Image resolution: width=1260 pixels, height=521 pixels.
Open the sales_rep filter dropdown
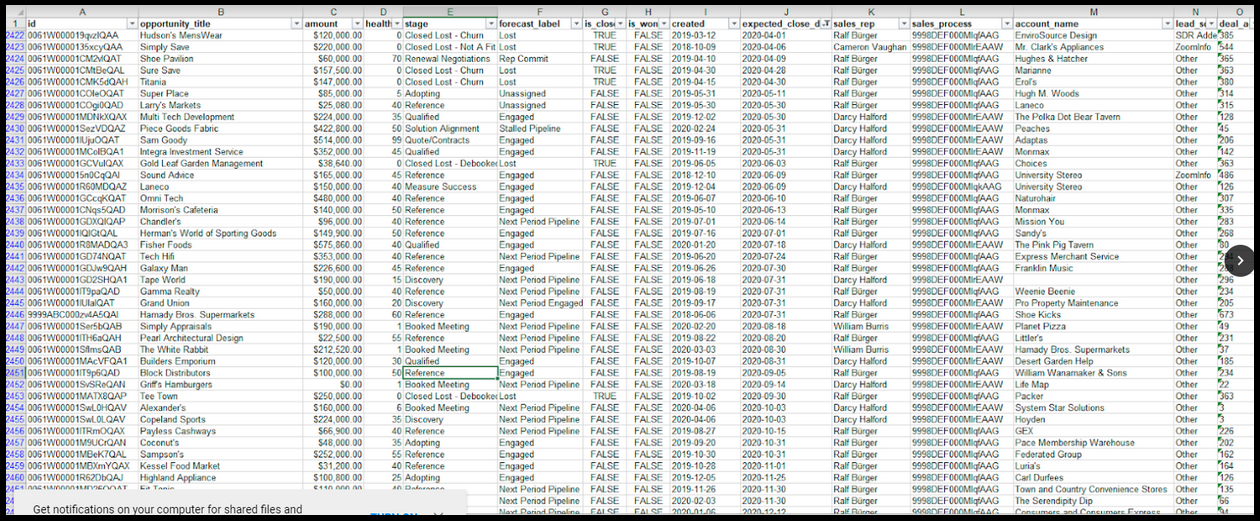(x=902, y=23)
